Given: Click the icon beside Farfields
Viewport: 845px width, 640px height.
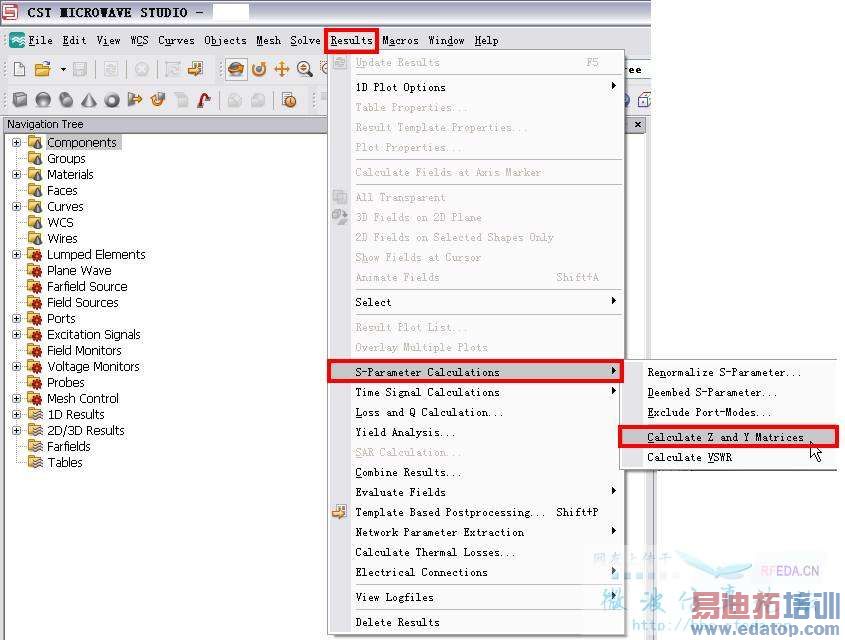Looking at the screenshot, I should click(x=35, y=446).
